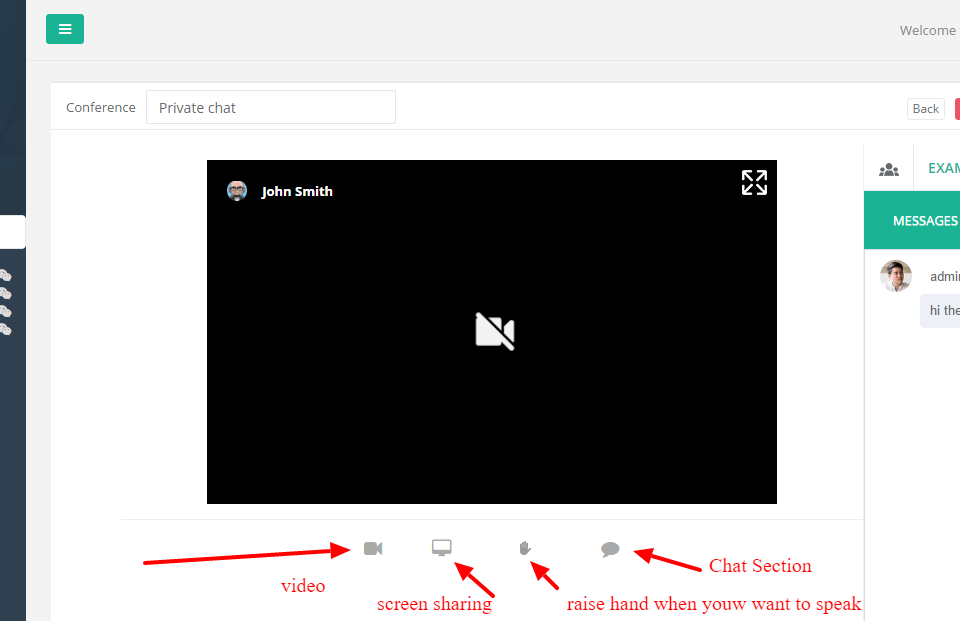
Task: Open the EXAM tab in the side panel
Action: pyautogui.click(x=943, y=168)
